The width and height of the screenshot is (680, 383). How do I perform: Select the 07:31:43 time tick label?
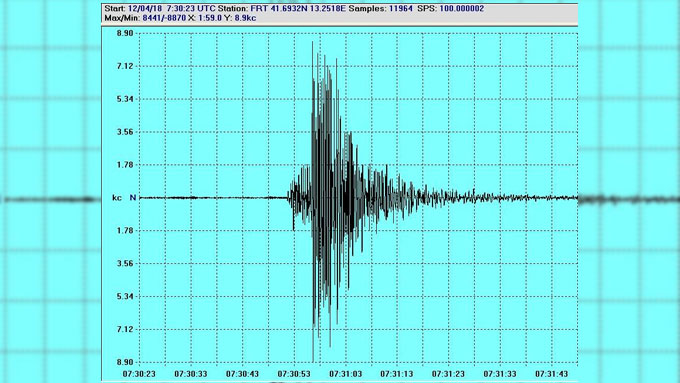pos(551,374)
